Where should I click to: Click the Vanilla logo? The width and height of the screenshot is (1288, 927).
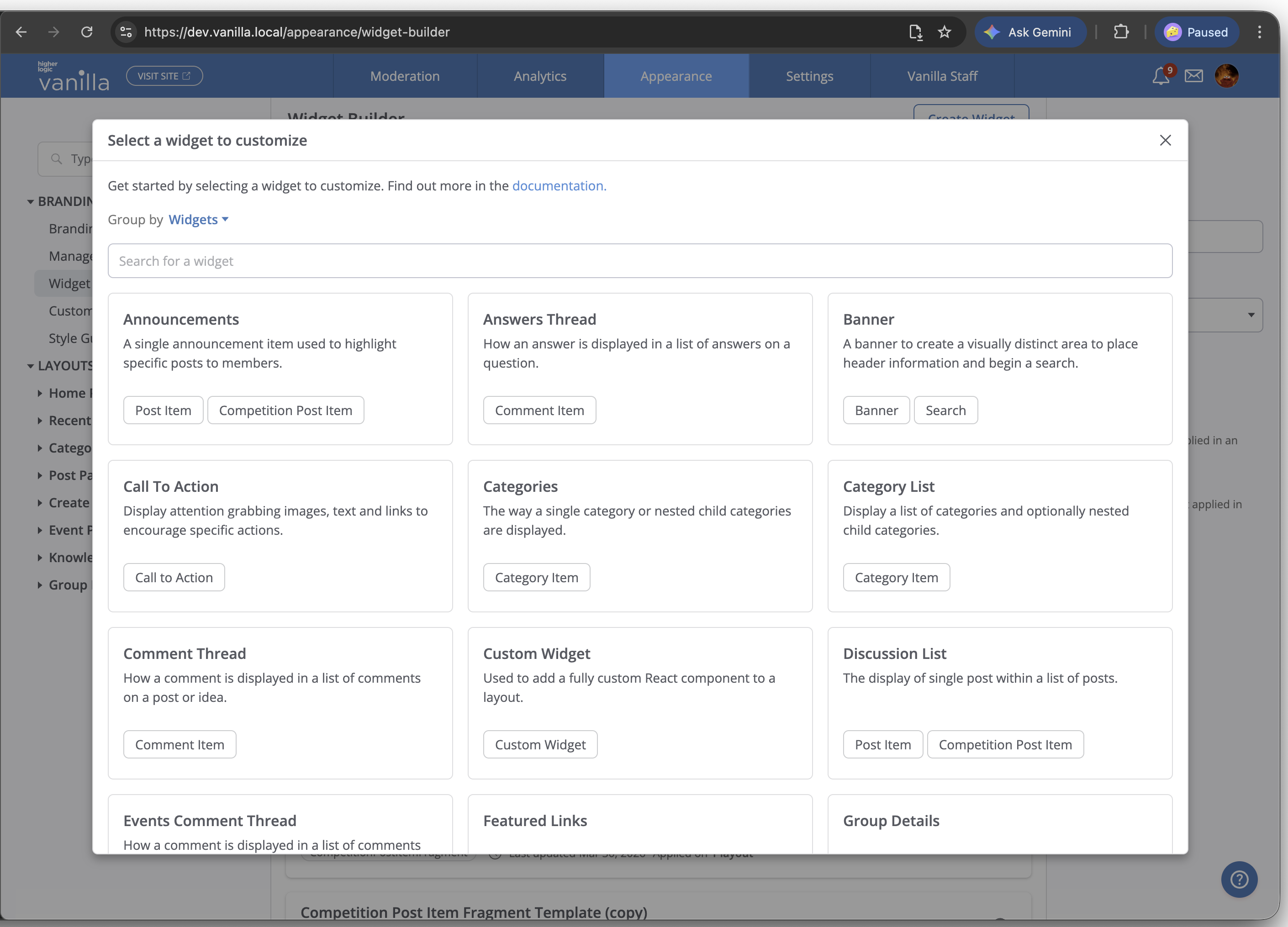pyautogui.click(x=73, y=76)
